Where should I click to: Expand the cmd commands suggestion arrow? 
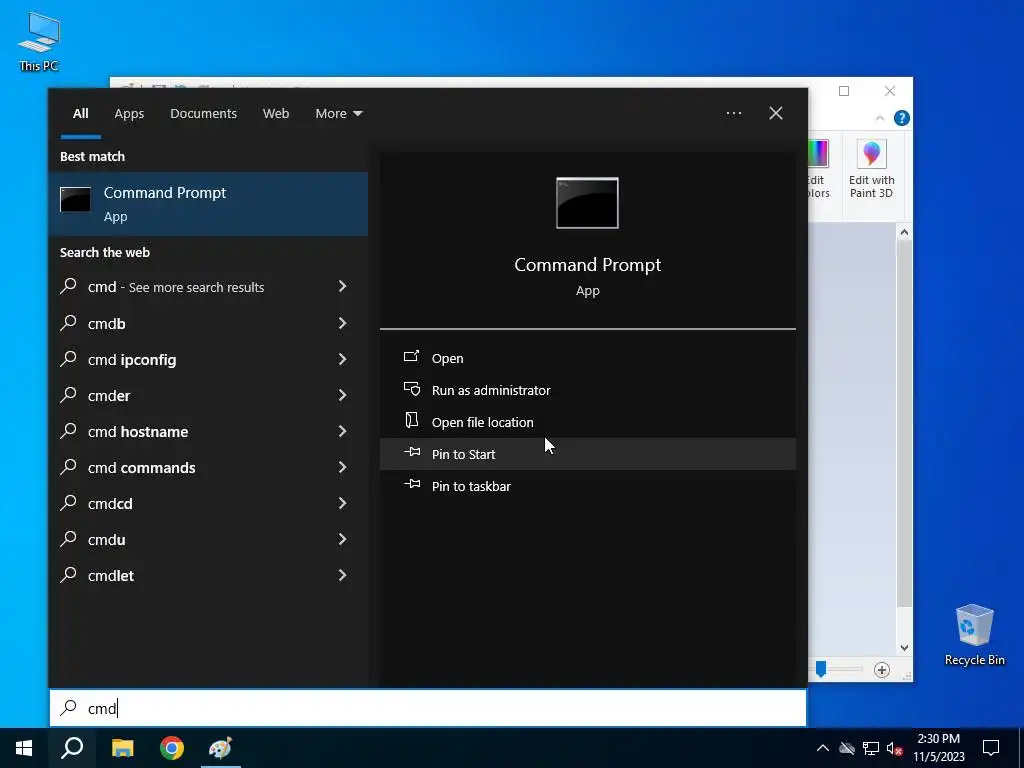(x=342, y=467)
